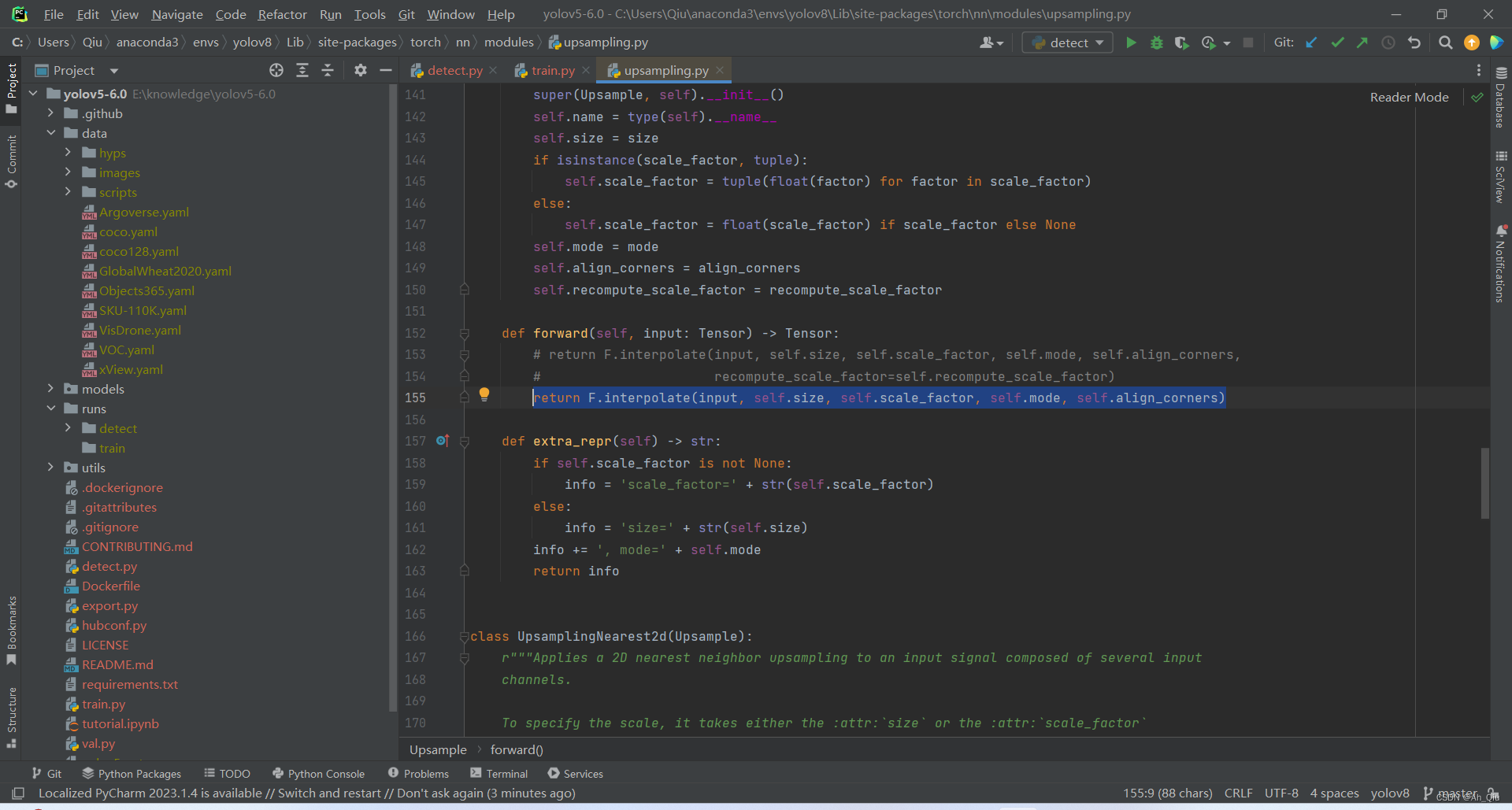Collapse all nodes in the Project tree
Image resolution: width=1512 pixels, height=810 pixels.
[x=328, y=70]
